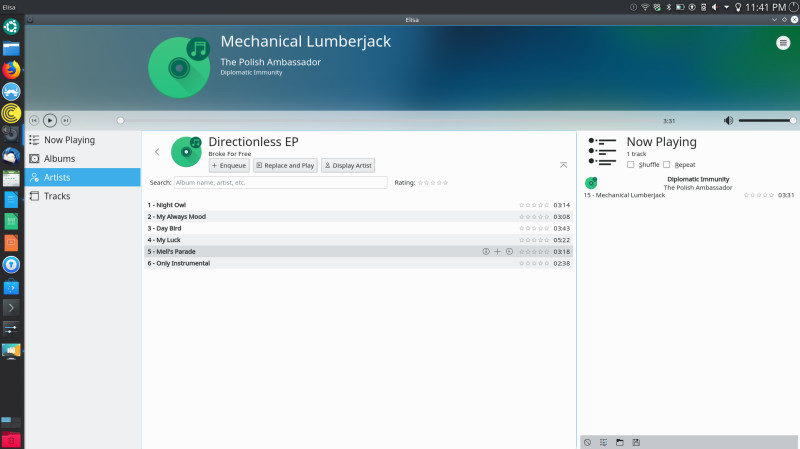Show info for Mell's Parade track
The image size is (800, 449).
pos(486,252)
